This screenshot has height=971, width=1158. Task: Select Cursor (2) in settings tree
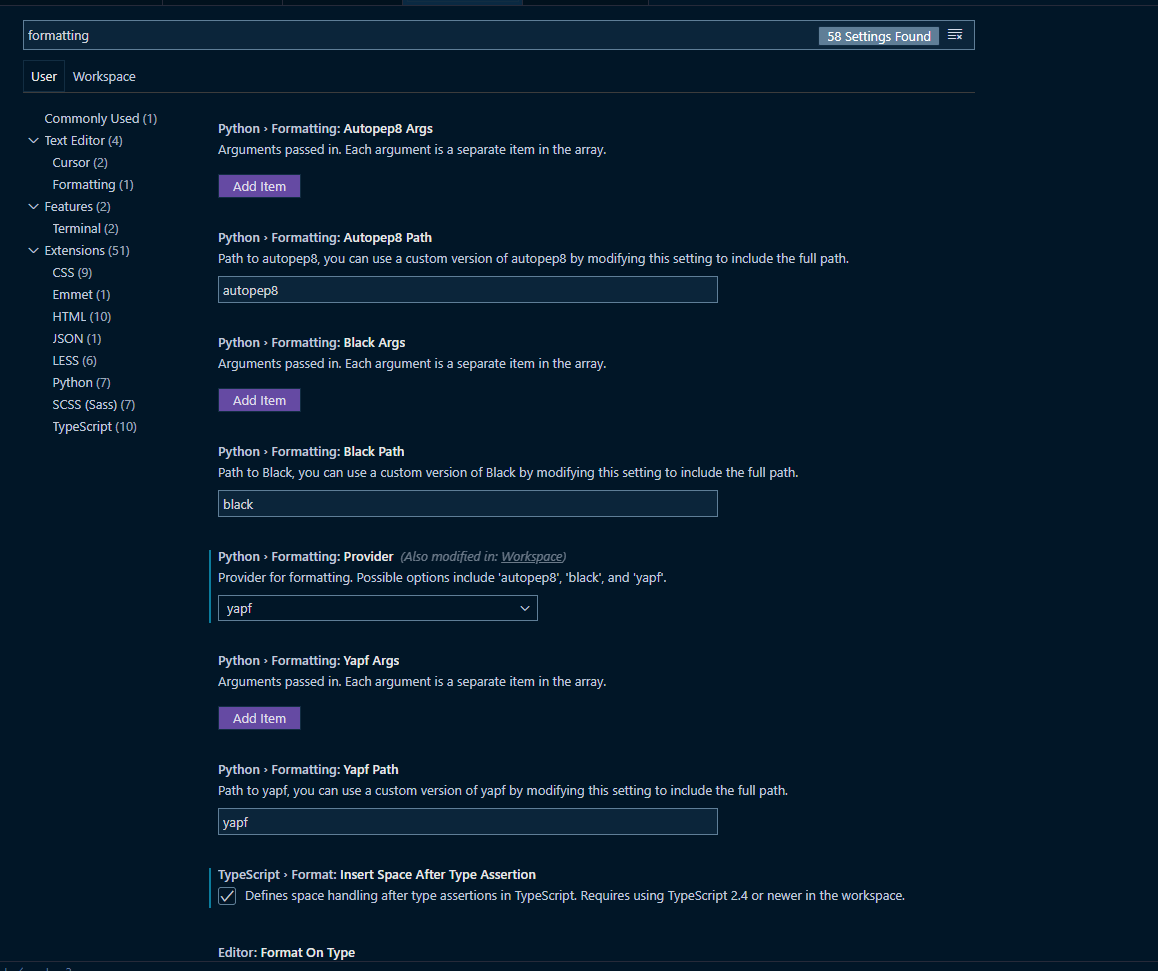coord(80,162)
